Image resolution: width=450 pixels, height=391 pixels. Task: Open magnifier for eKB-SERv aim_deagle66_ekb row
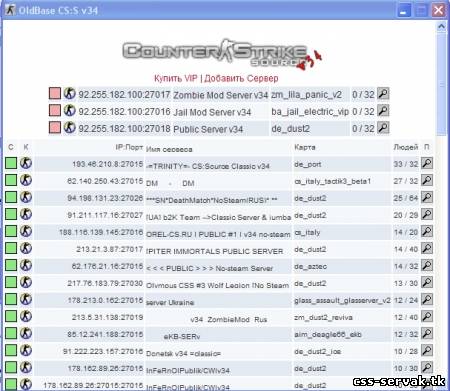click(x=427, y=333)
